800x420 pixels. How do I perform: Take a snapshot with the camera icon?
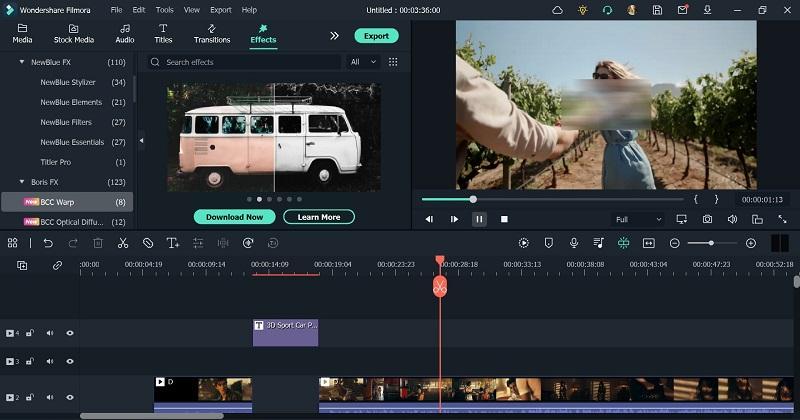click(x=707, y=219)
